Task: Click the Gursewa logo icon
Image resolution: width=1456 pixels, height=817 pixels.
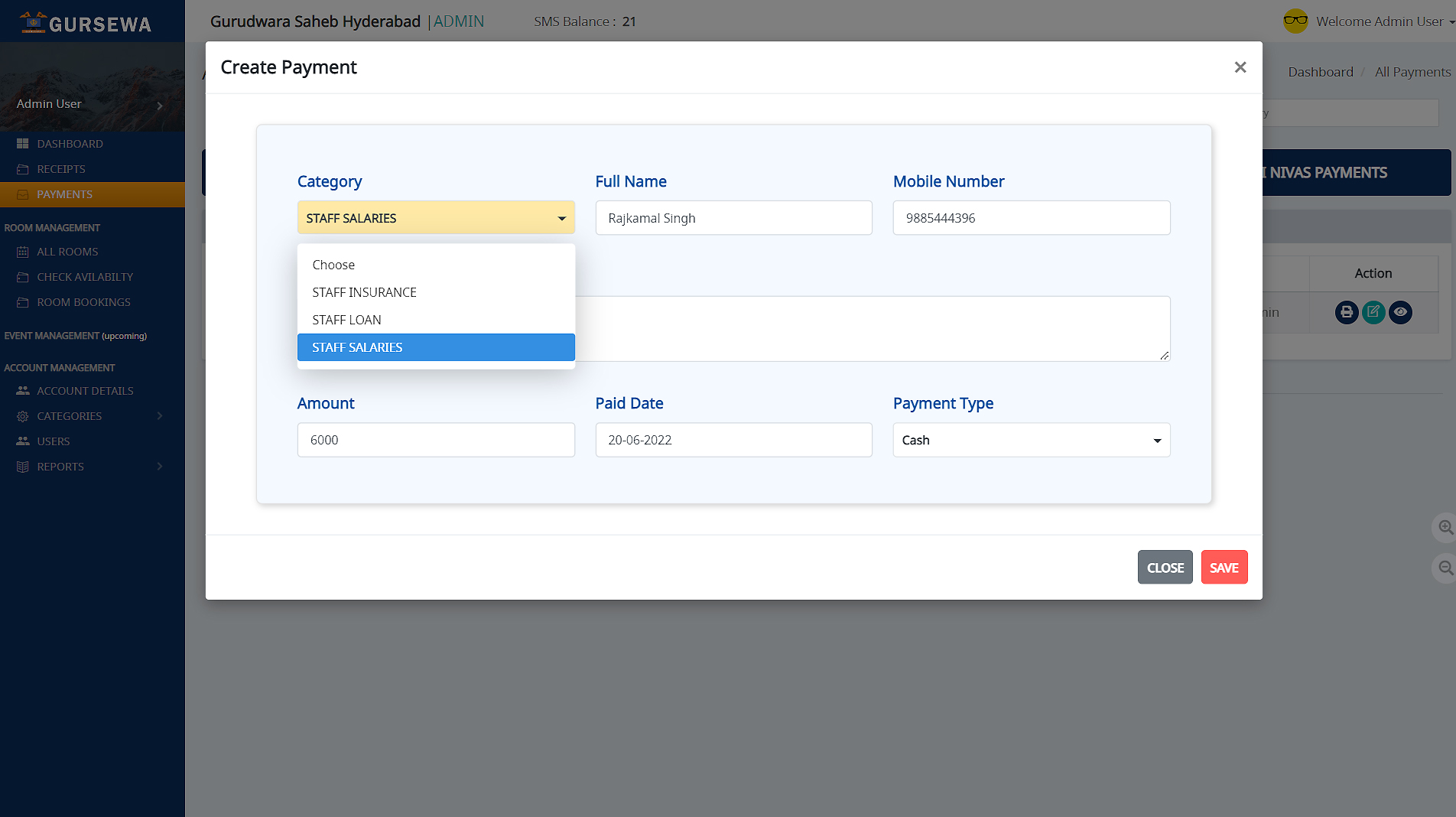Action: point(33,22)
